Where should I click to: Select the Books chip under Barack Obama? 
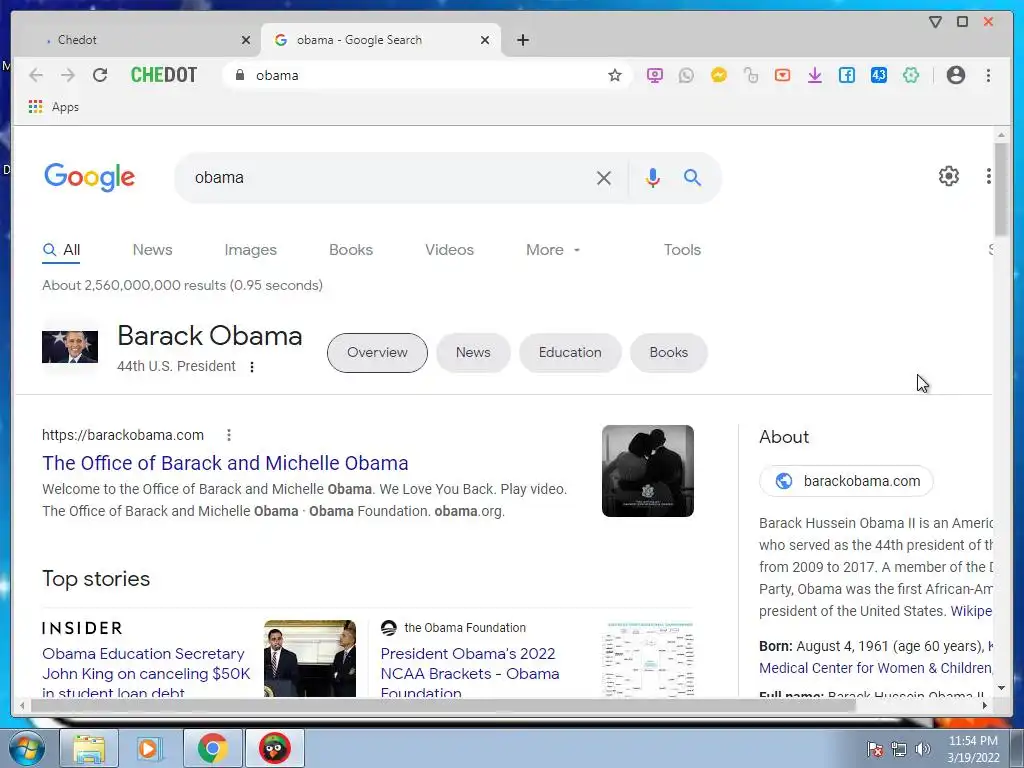coord(669,353)
